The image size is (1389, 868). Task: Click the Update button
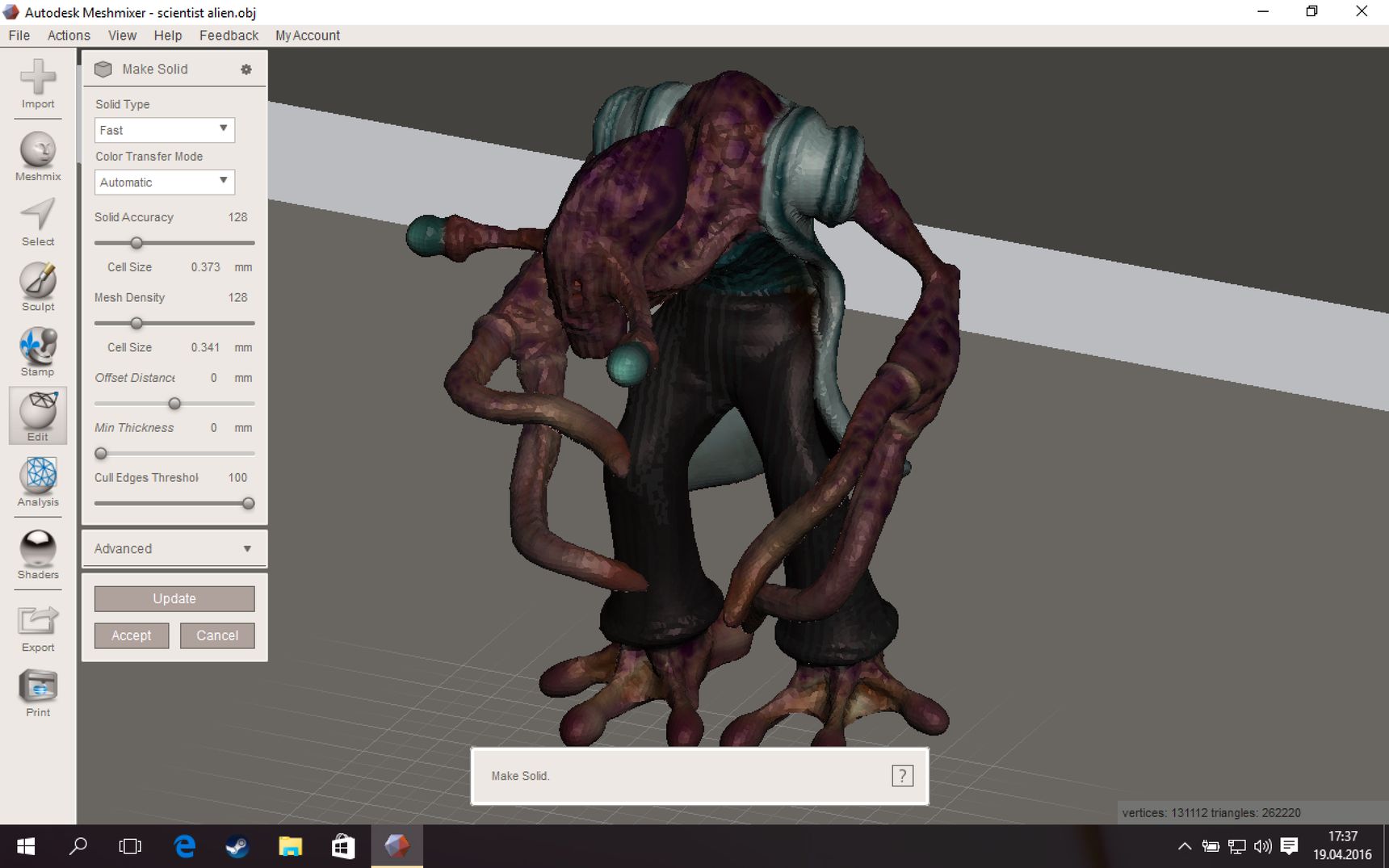point(174,598)
